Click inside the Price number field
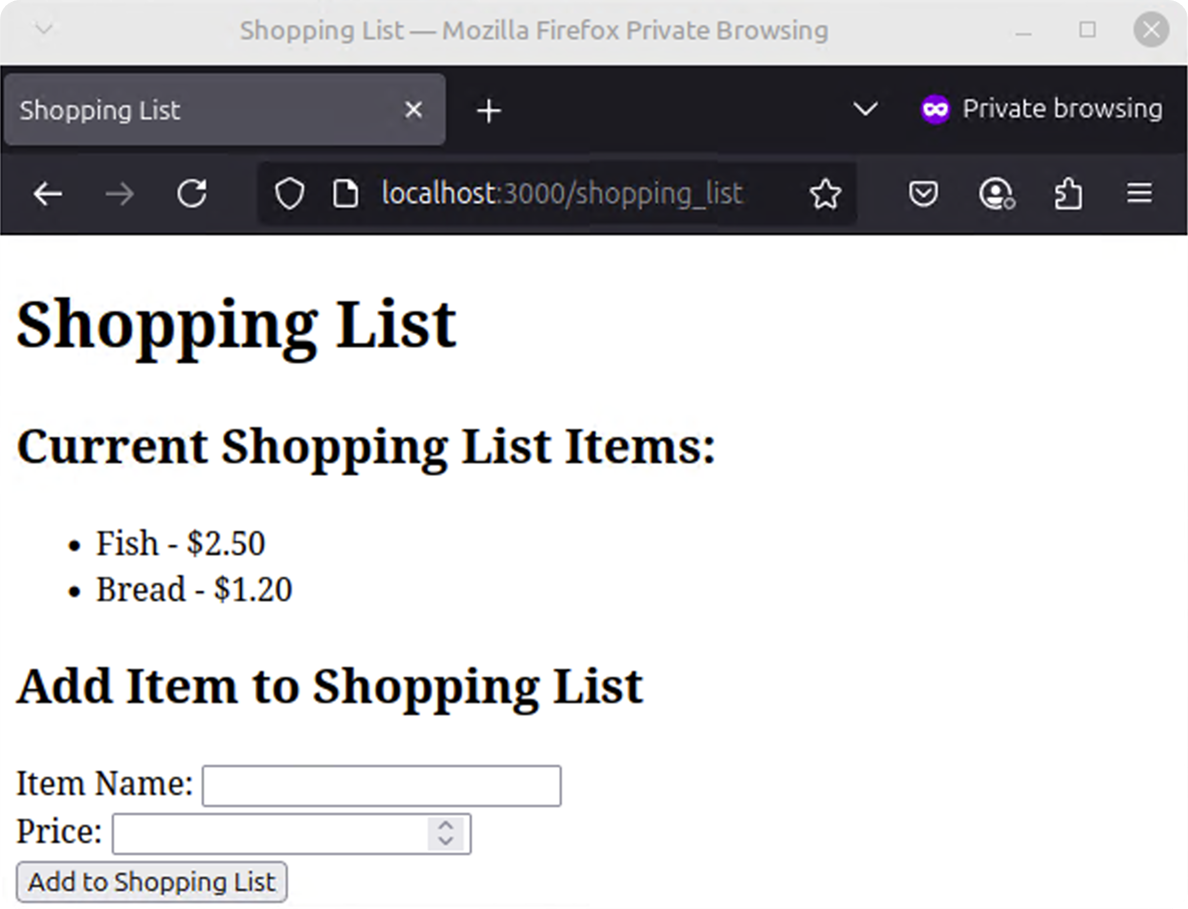The width and height of the screenshot is (1188, 909). pyautogui.click(x=270, y=834)
